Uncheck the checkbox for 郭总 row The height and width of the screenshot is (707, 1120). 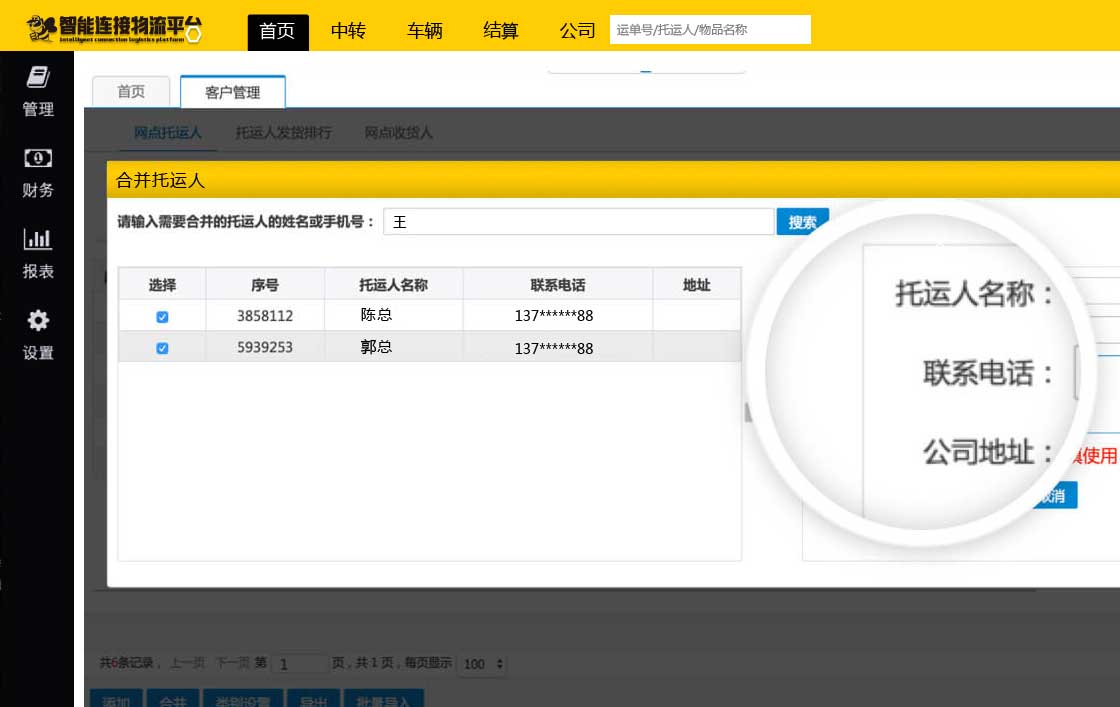click(x=162, y=348)
